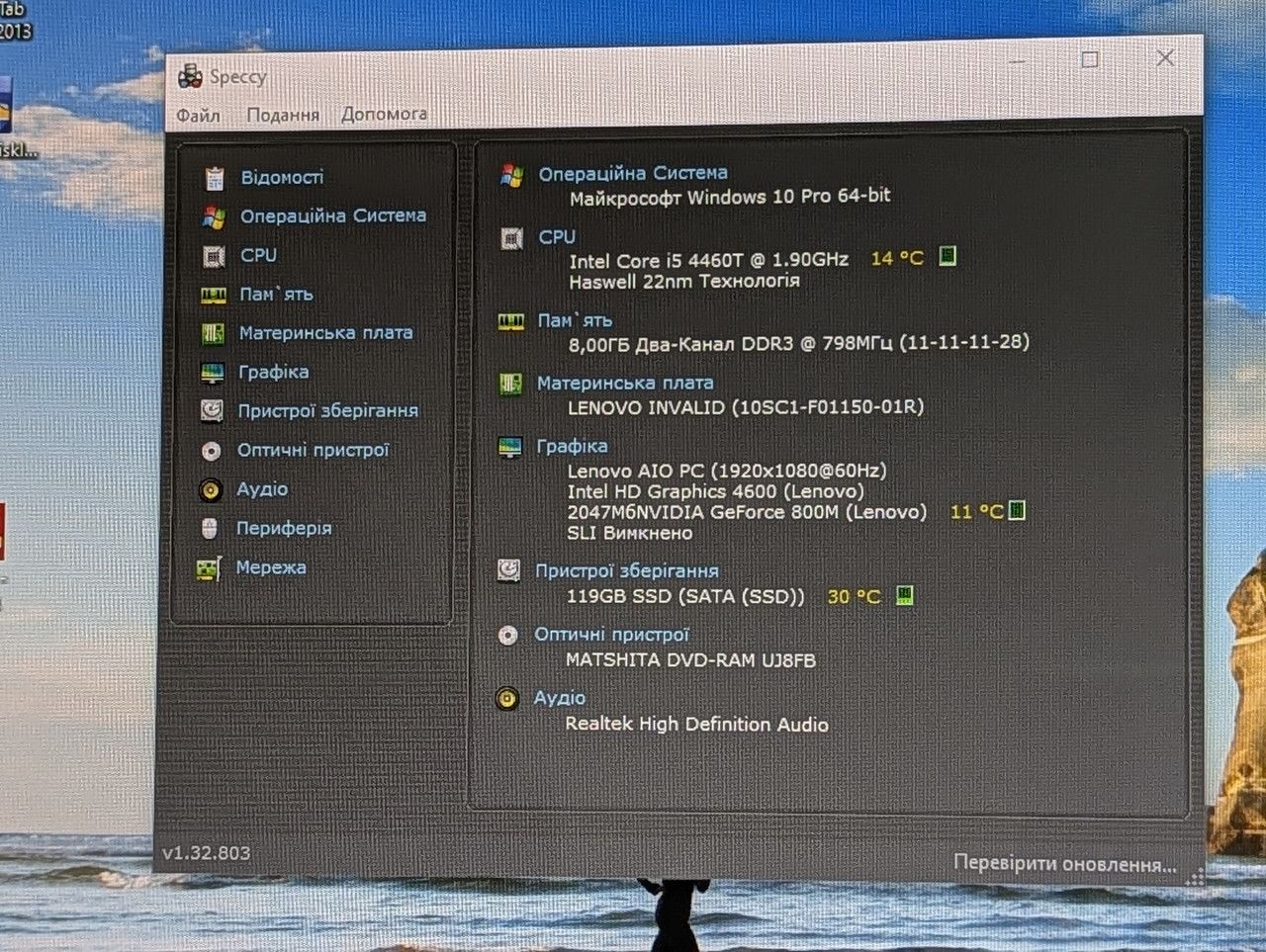Image resolution: width=1266 pixels, height=952 pixels.
Task: Open the Файл menu
Action: [x=198, y=116]
